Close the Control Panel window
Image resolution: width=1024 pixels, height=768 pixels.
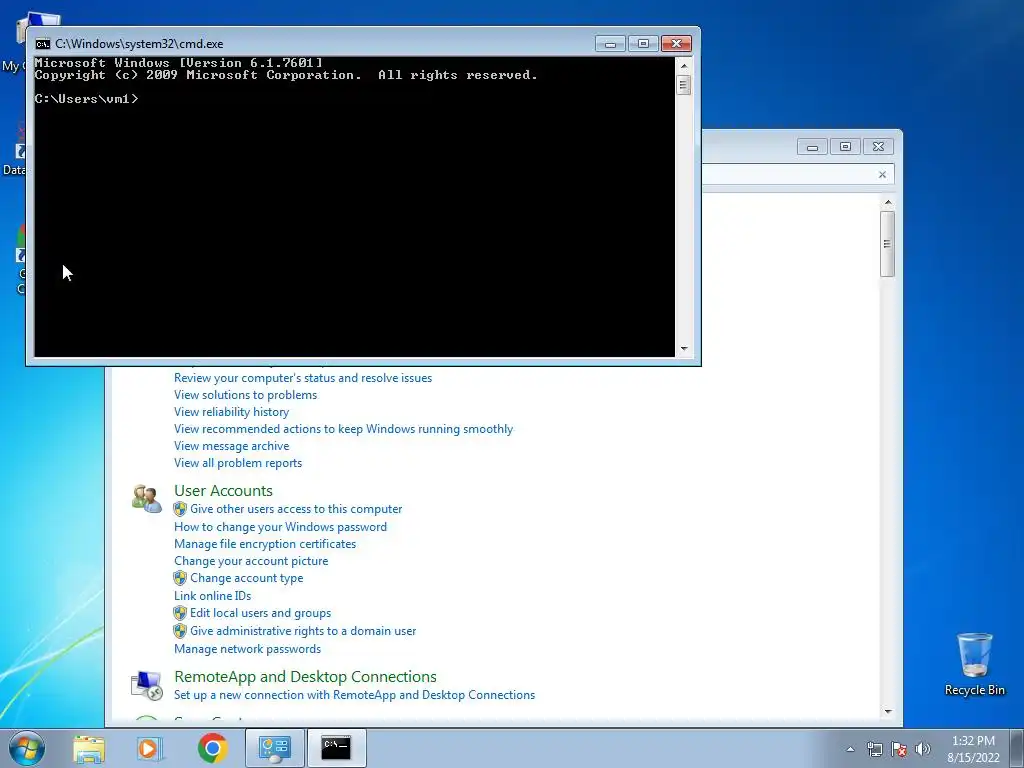click(878, 147)
